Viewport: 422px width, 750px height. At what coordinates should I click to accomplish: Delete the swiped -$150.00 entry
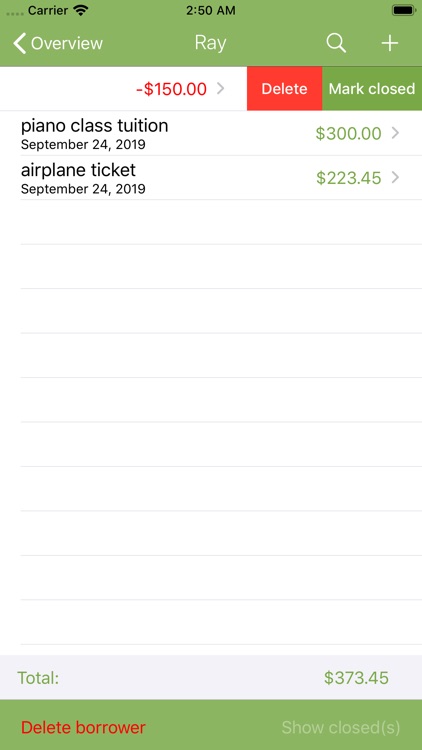point(284,88)
